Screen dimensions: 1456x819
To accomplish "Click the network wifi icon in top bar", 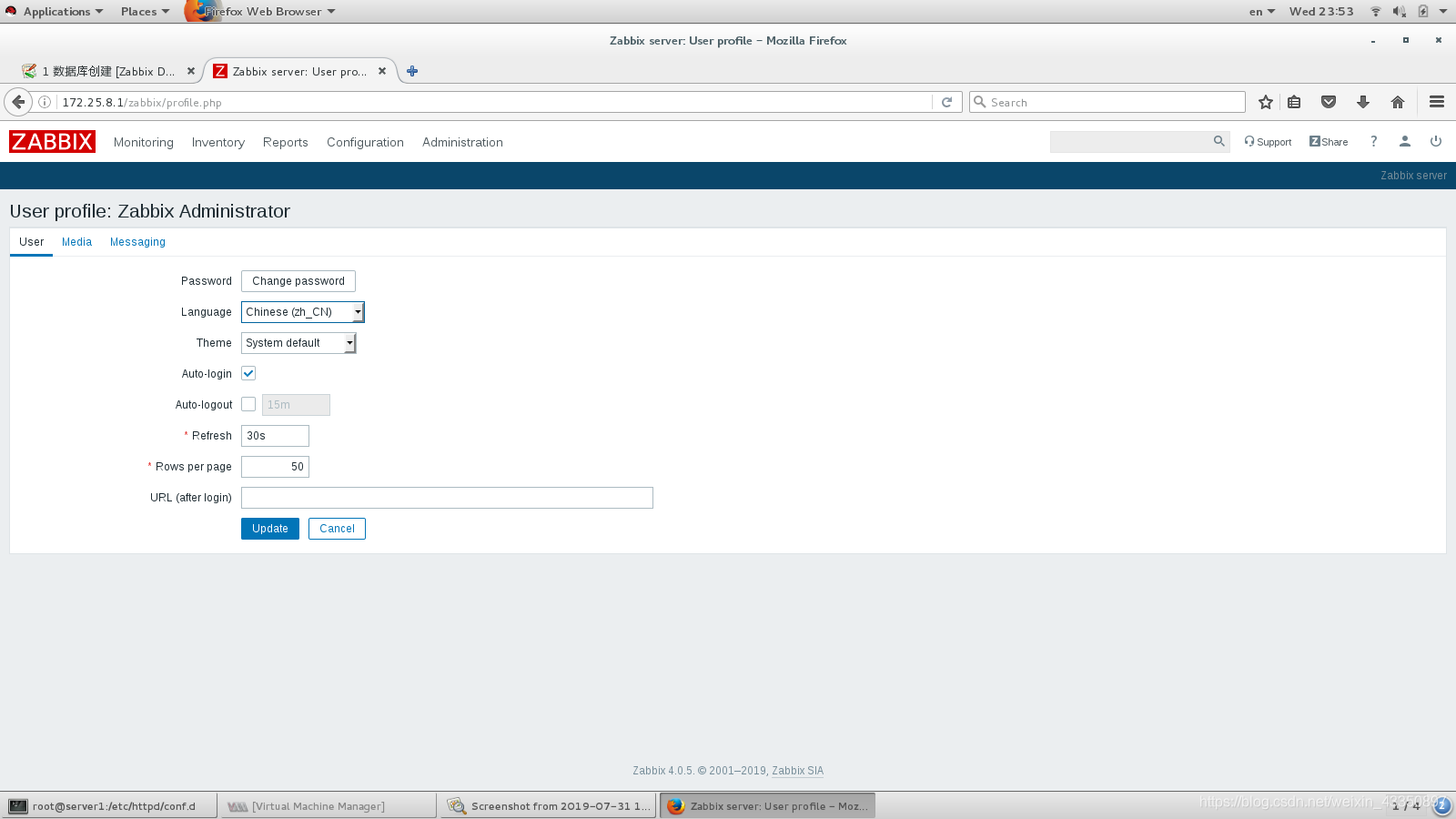I will click(1376, 11).
